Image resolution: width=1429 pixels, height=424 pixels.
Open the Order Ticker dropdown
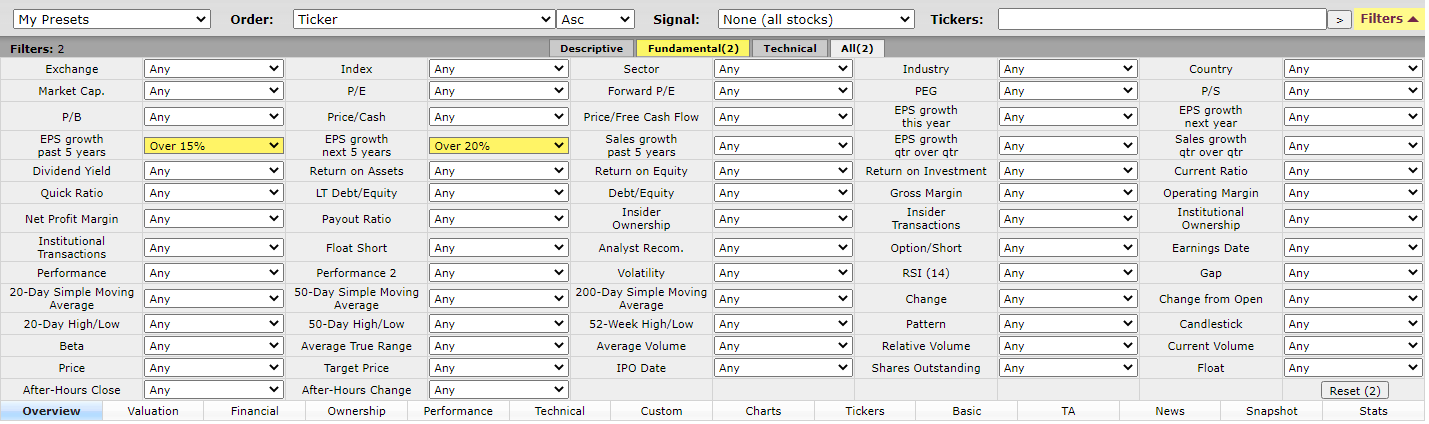[x=424, y=20]
